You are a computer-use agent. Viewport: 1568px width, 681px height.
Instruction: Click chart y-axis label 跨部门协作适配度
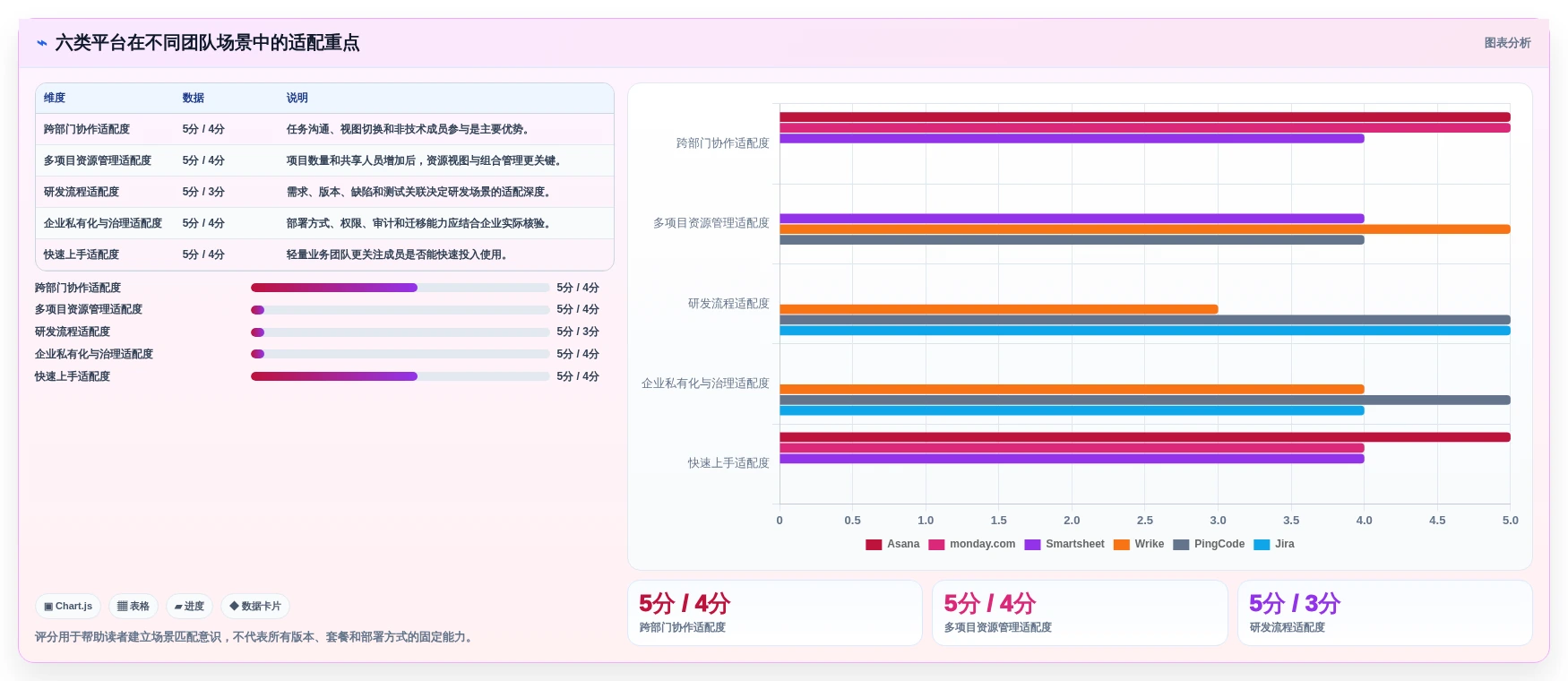tap(722, 143)
